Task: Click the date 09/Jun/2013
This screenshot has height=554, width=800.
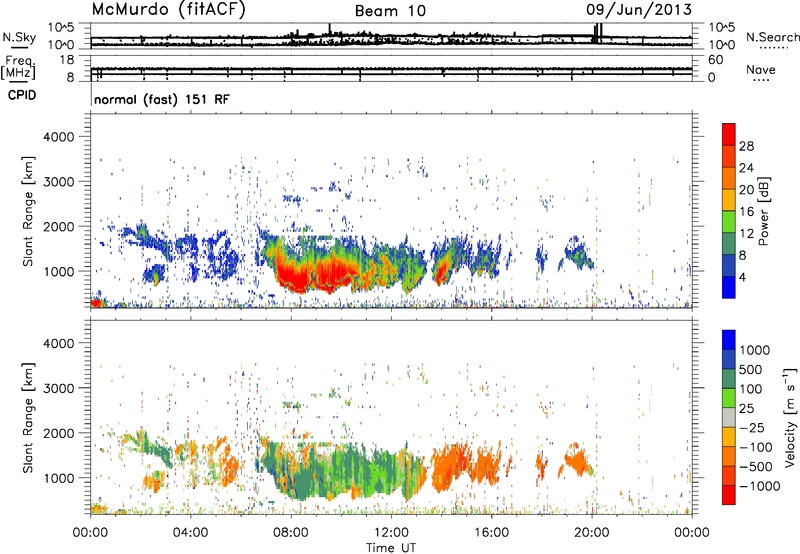Action: [639, 9]
